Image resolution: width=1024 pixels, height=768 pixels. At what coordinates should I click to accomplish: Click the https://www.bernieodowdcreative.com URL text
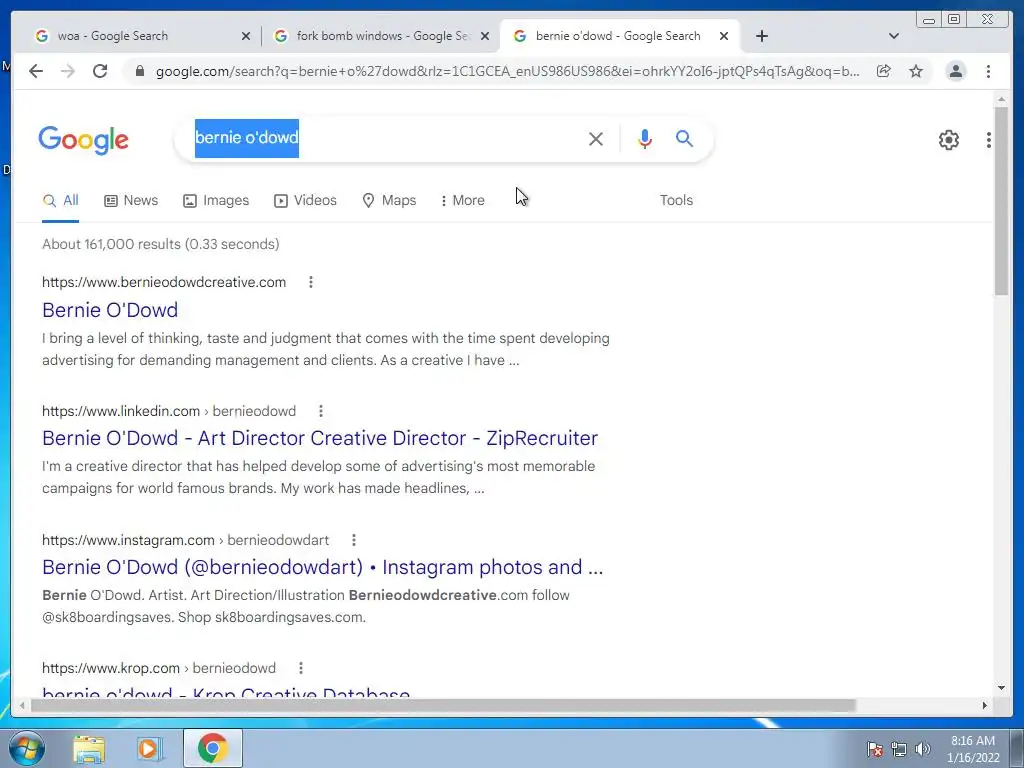[x=164, y=282]
